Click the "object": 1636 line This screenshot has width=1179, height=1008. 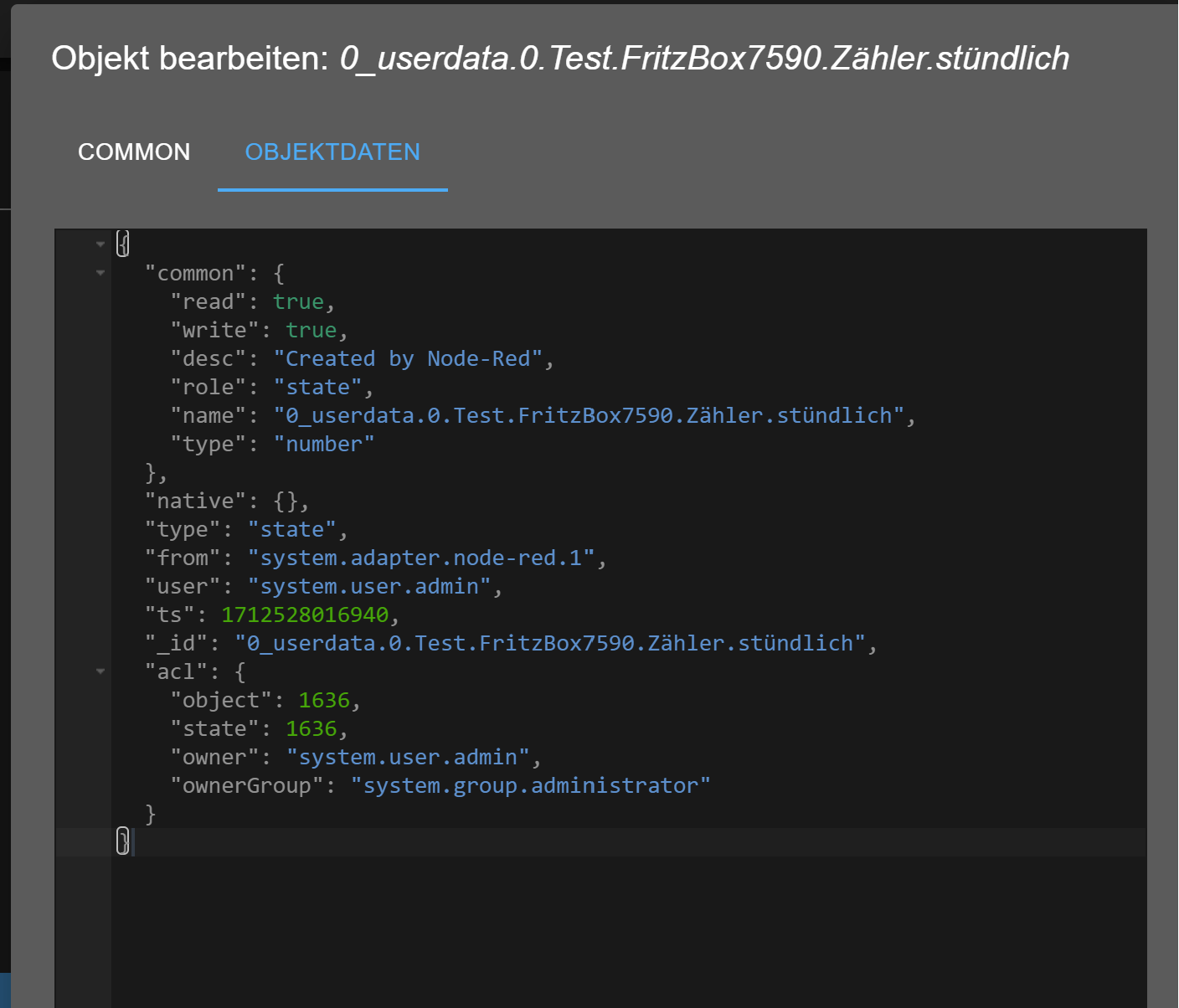click(265, 700)
